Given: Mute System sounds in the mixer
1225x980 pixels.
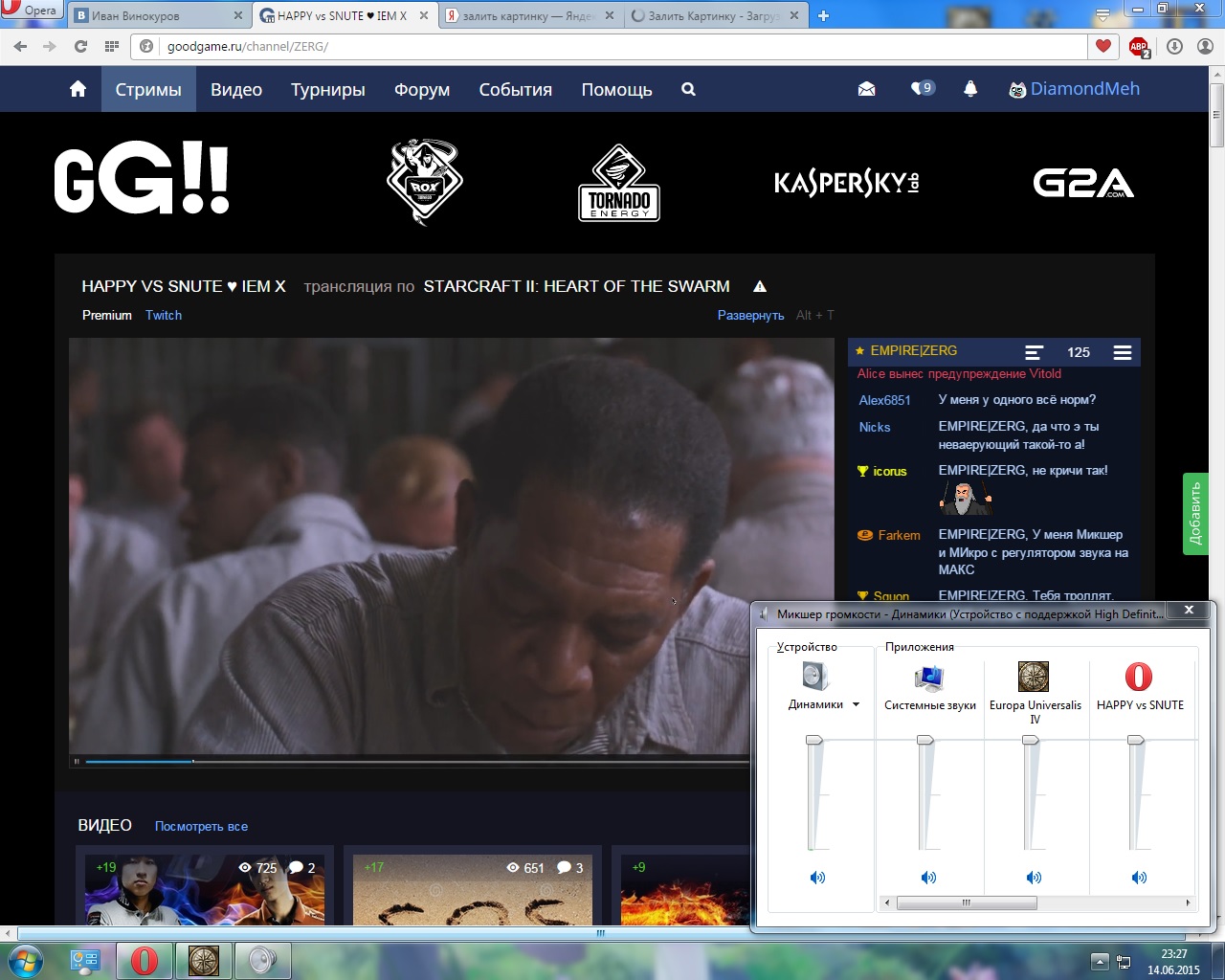Looking at the screenshot, I should click(x=928, y=877).
